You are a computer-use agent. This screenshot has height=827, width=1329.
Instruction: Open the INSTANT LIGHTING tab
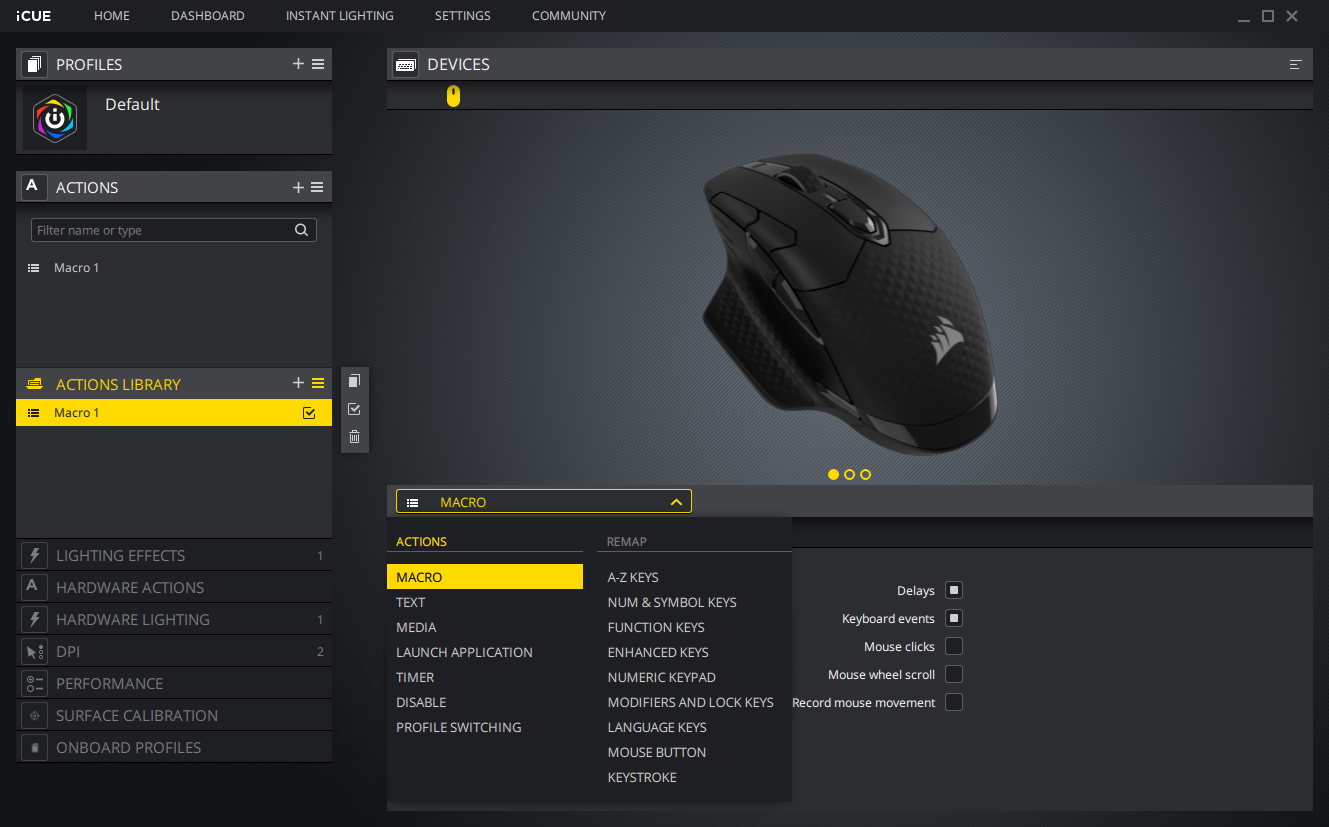point(340,16)
